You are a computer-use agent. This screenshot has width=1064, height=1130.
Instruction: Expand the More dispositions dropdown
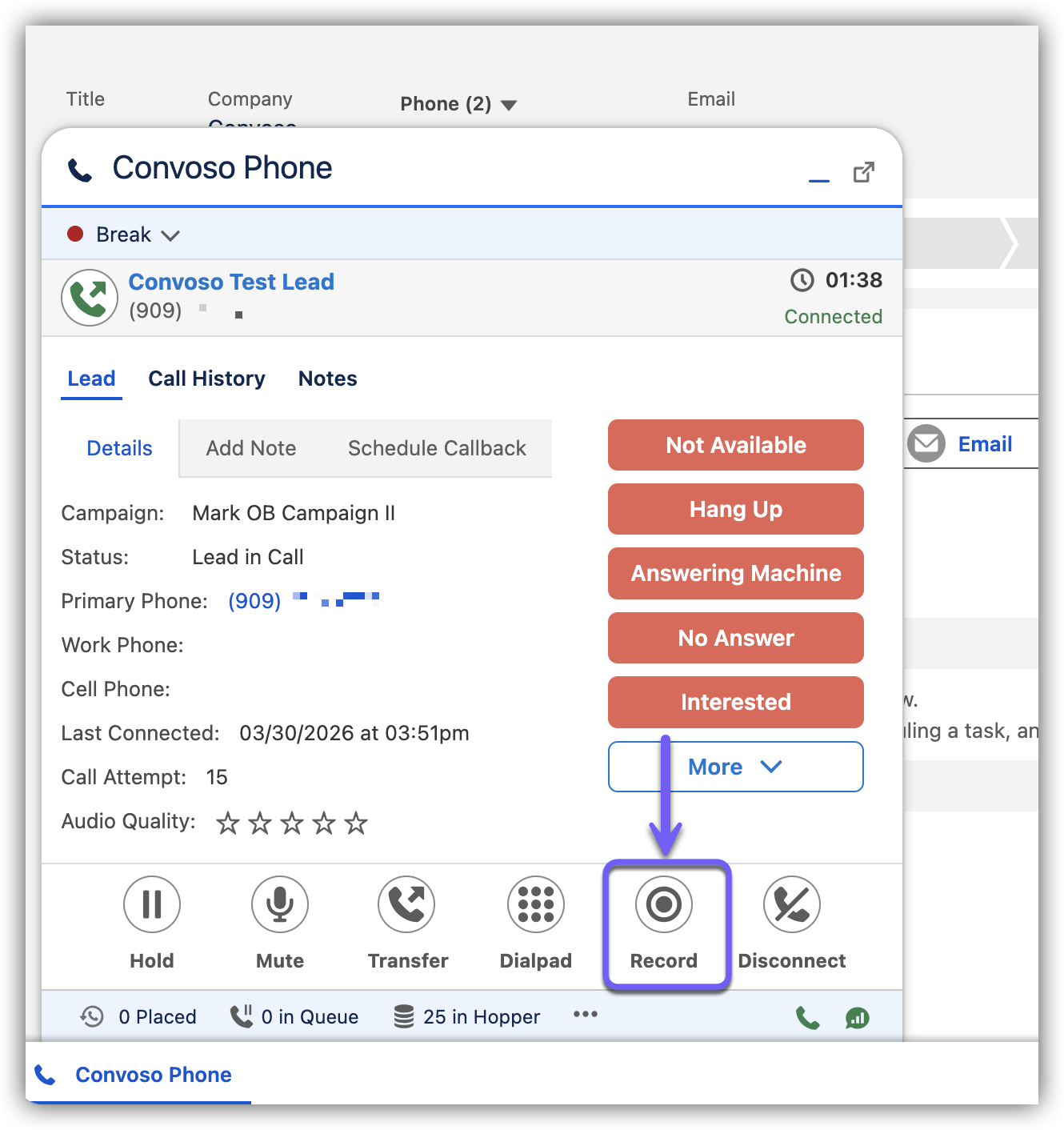click(x=736, y=767)
